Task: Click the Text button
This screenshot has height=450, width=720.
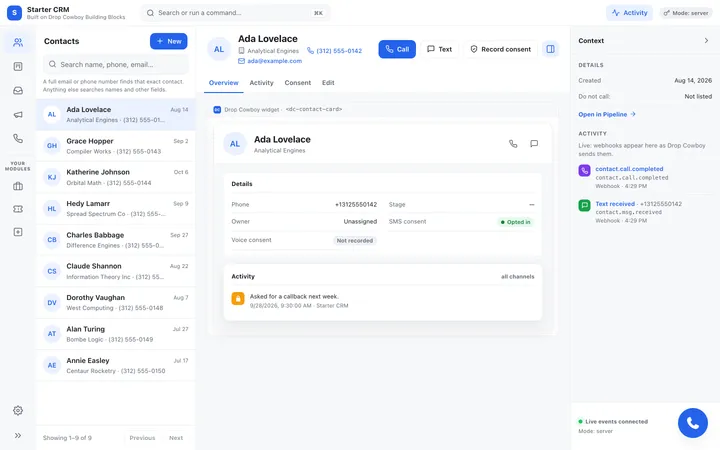Action: pyautogui.click(x=439, y=49)
